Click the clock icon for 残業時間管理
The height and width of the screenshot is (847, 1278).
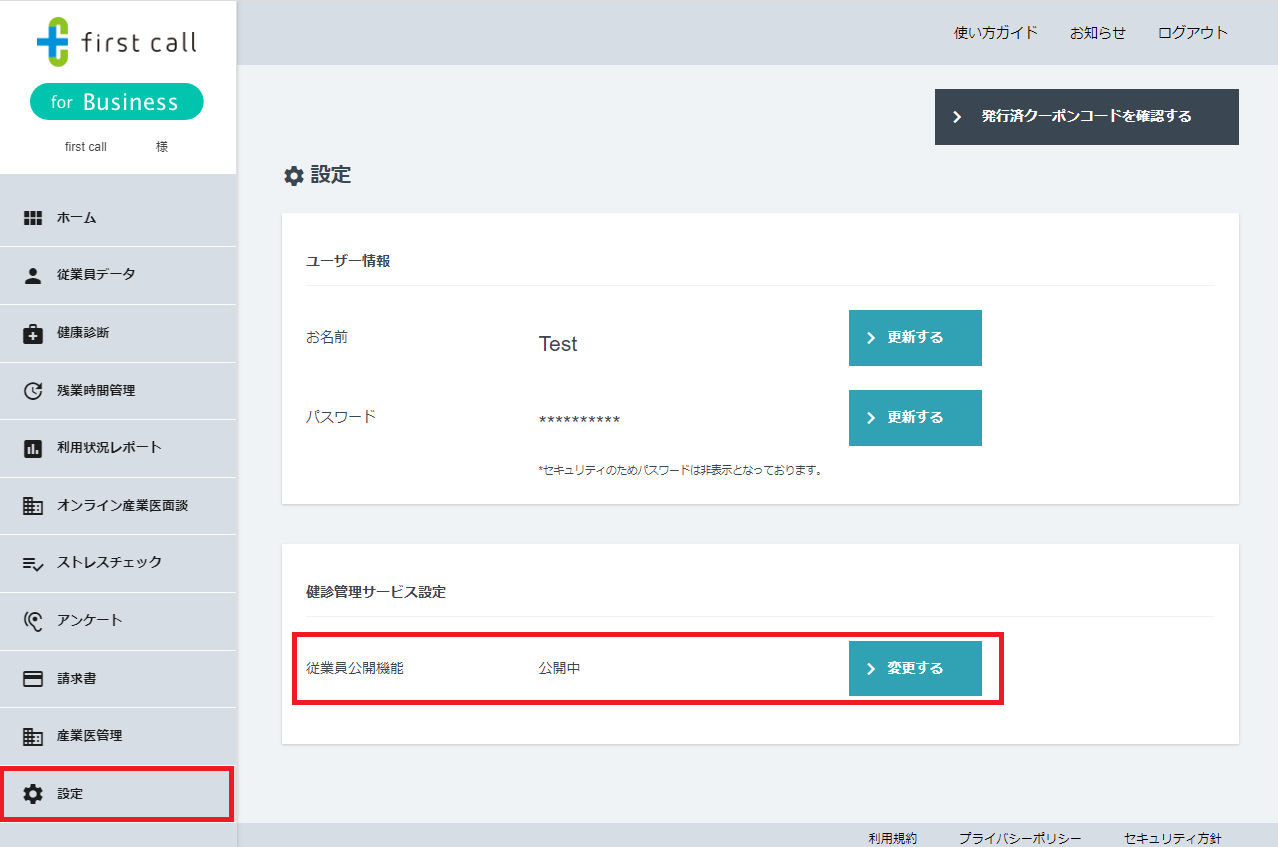pyautogui.click(x=33, y=390)
